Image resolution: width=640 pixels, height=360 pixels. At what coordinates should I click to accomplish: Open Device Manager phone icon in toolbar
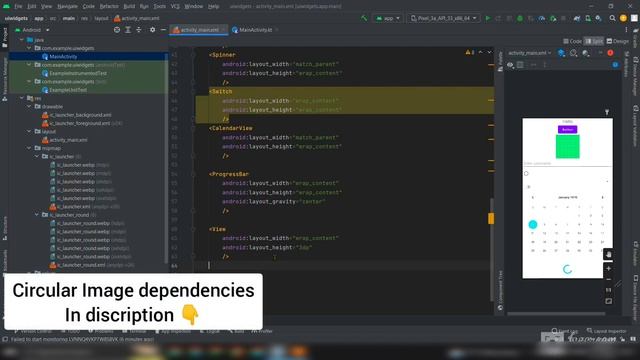pos(588,18)
